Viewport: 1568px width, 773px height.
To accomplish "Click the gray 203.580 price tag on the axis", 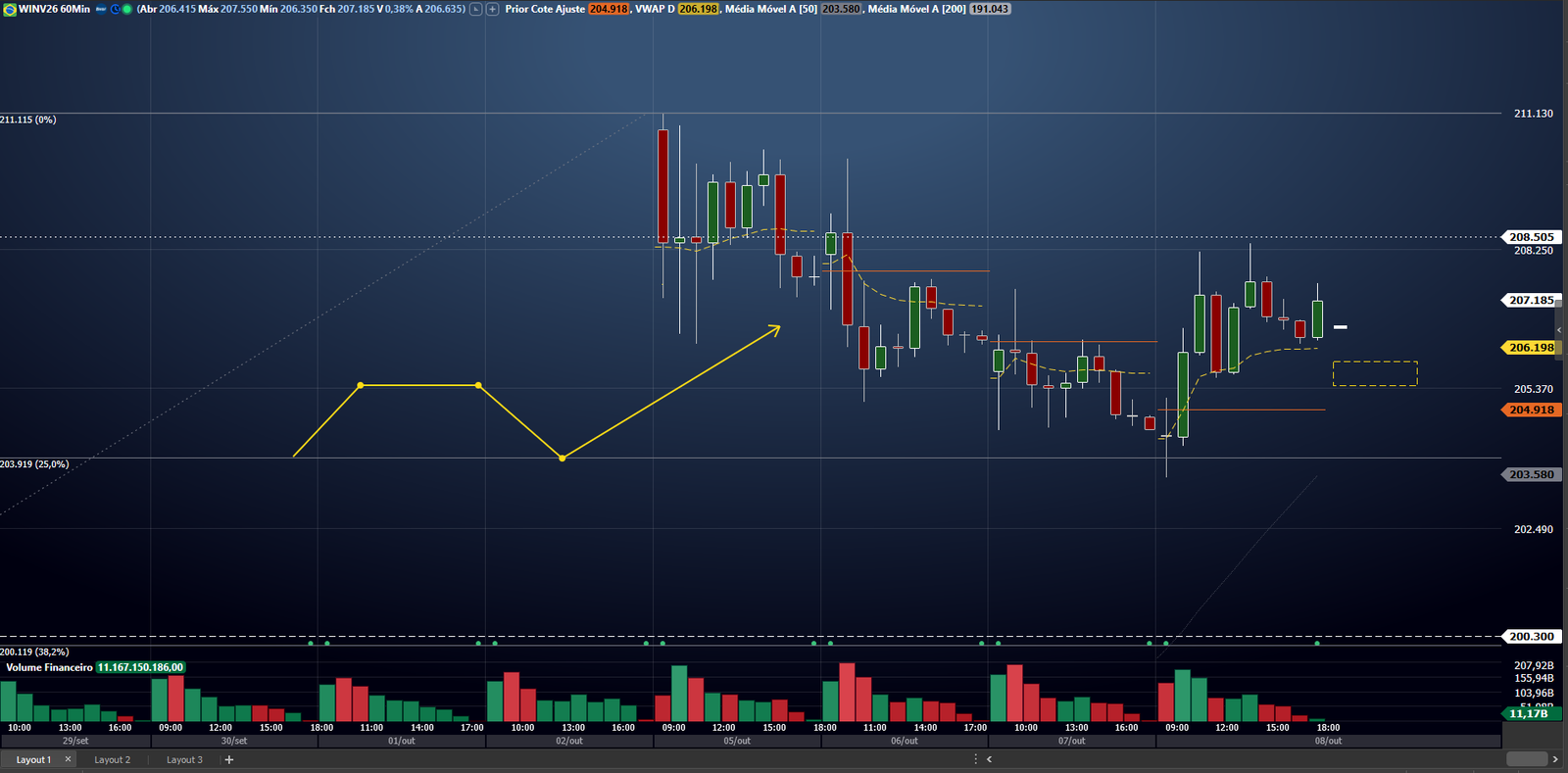I will (x=1531, y=474).
